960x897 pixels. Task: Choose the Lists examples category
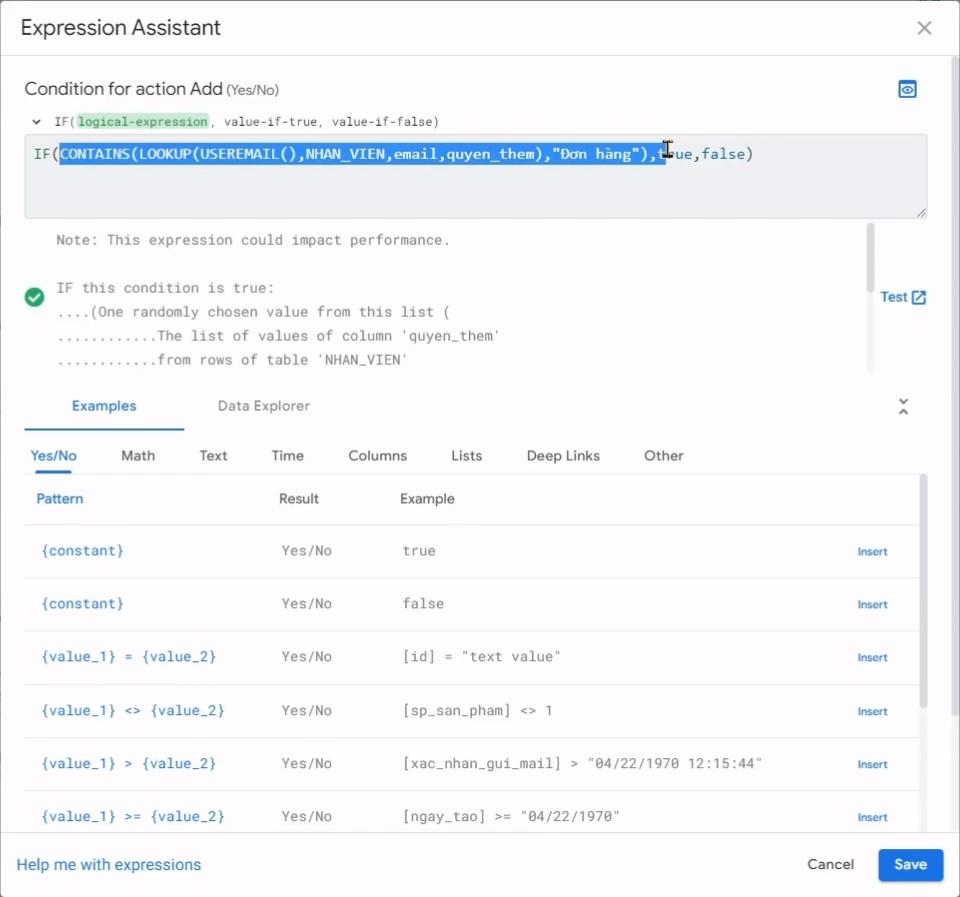tap(466, 456)
